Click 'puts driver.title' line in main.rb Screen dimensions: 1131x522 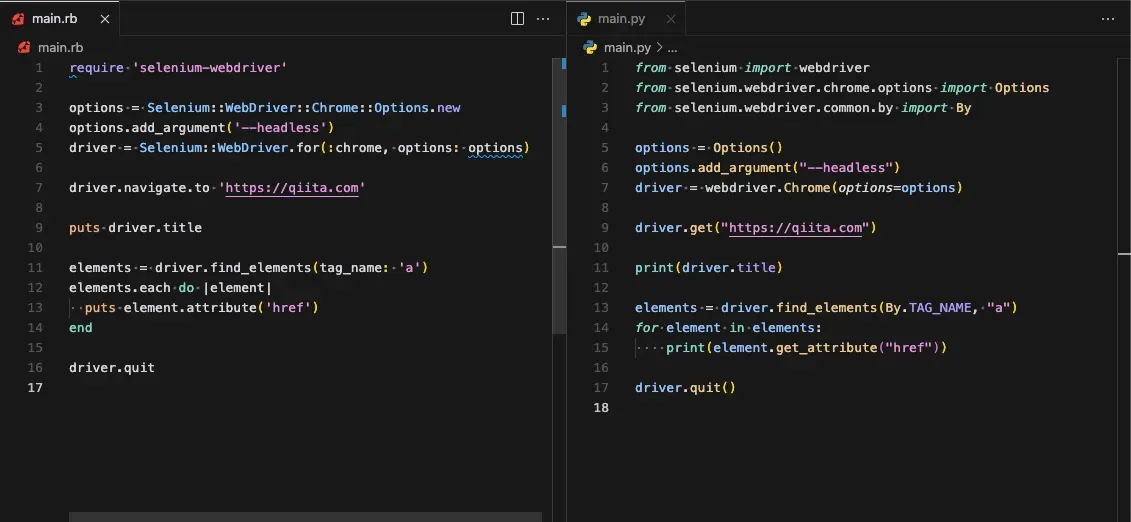(x=136, y=228)
